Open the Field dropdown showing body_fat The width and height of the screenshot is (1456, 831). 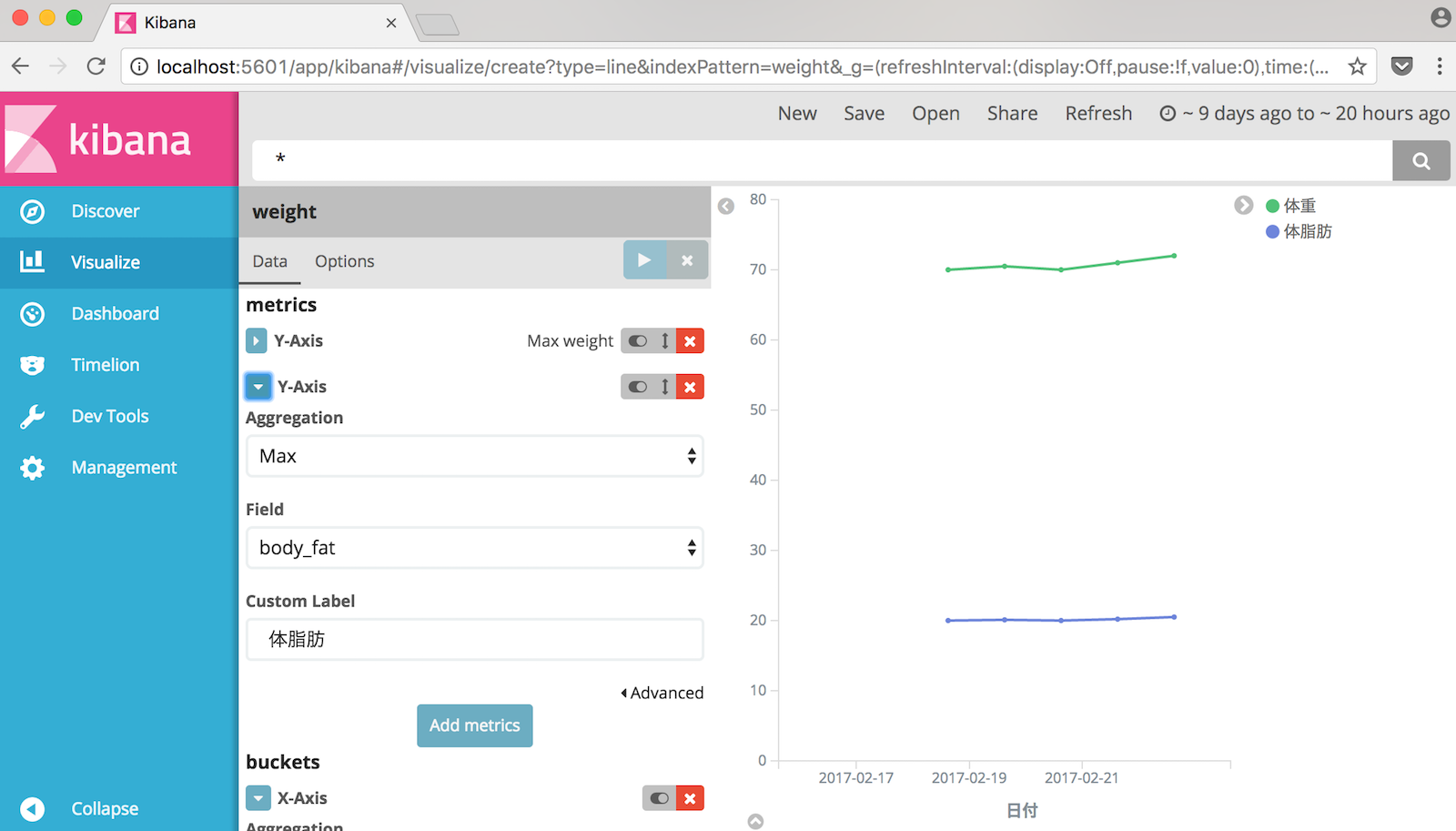(x=474, y=548)
